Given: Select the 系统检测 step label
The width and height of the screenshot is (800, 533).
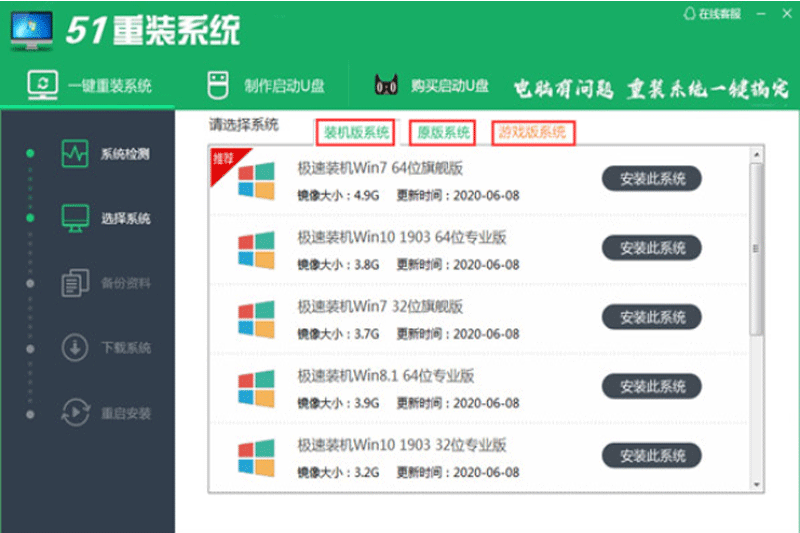Looking at the screenshot, I should pyautogui.click(x=125, y=154).
